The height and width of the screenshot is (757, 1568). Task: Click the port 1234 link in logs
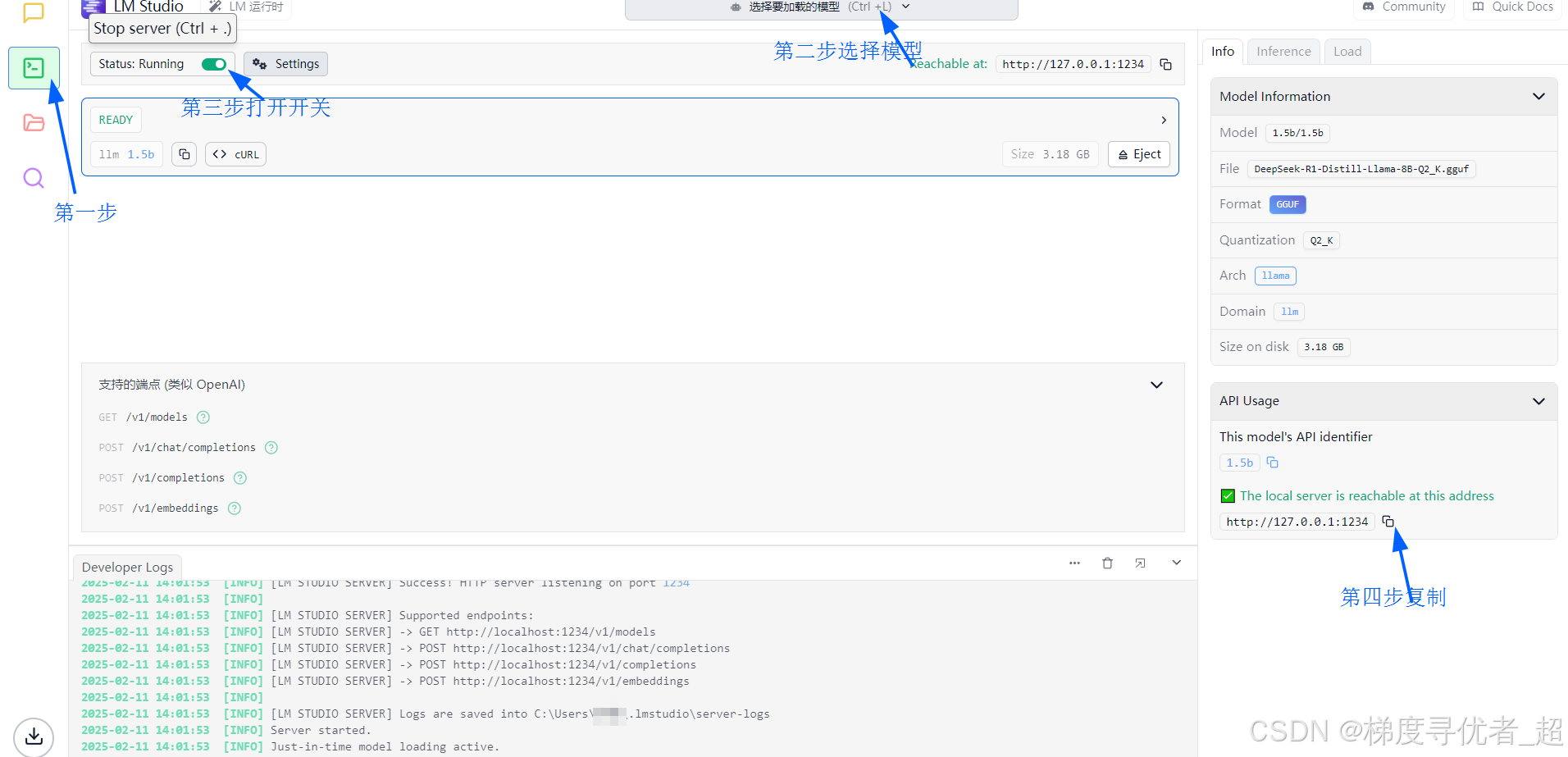677,583
